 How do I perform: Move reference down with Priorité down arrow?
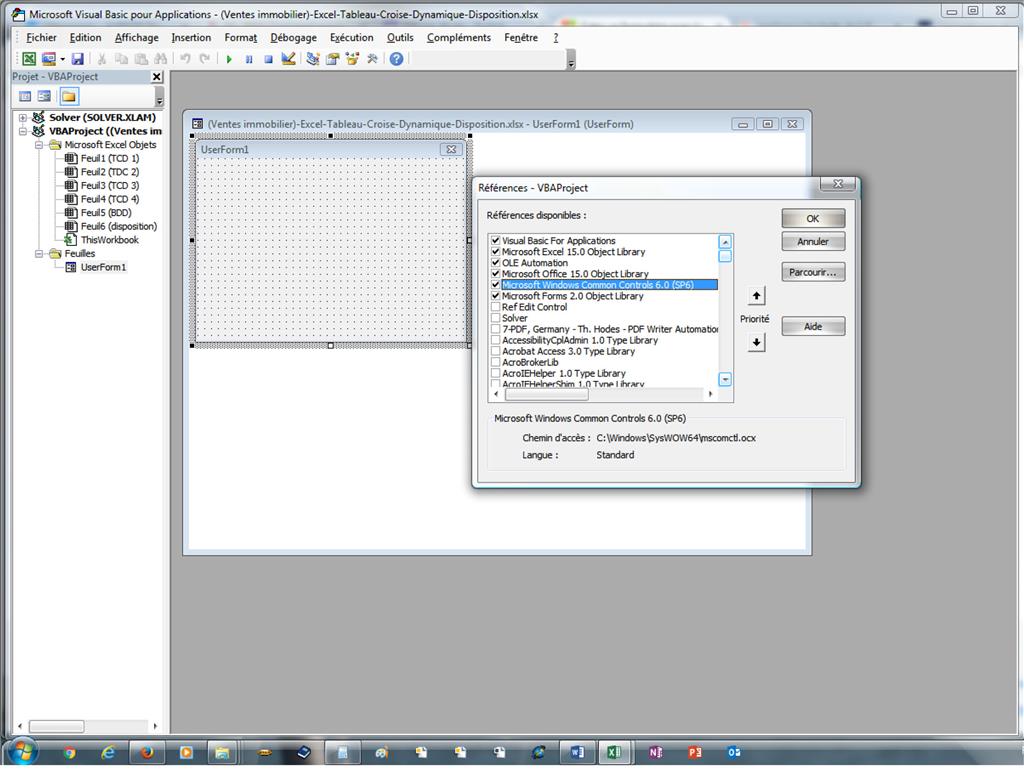[x=756, y=342]
